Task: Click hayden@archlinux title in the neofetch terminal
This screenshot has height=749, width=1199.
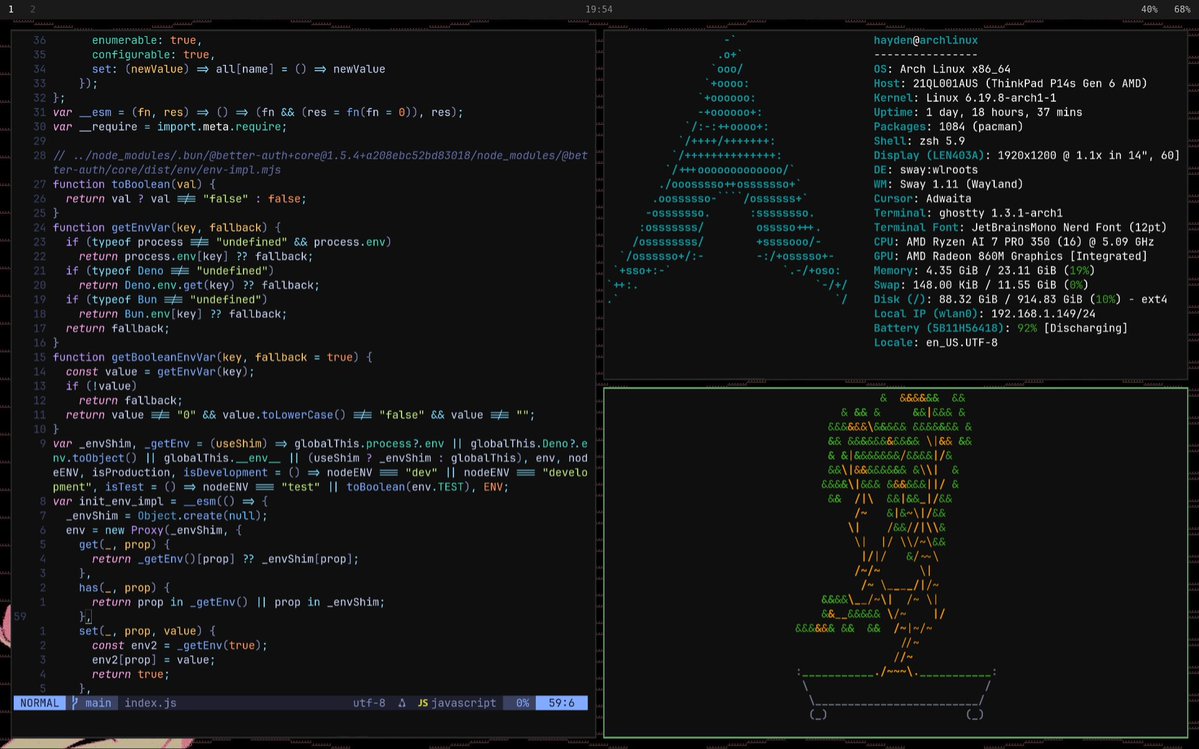Action: tap(925, 41)
